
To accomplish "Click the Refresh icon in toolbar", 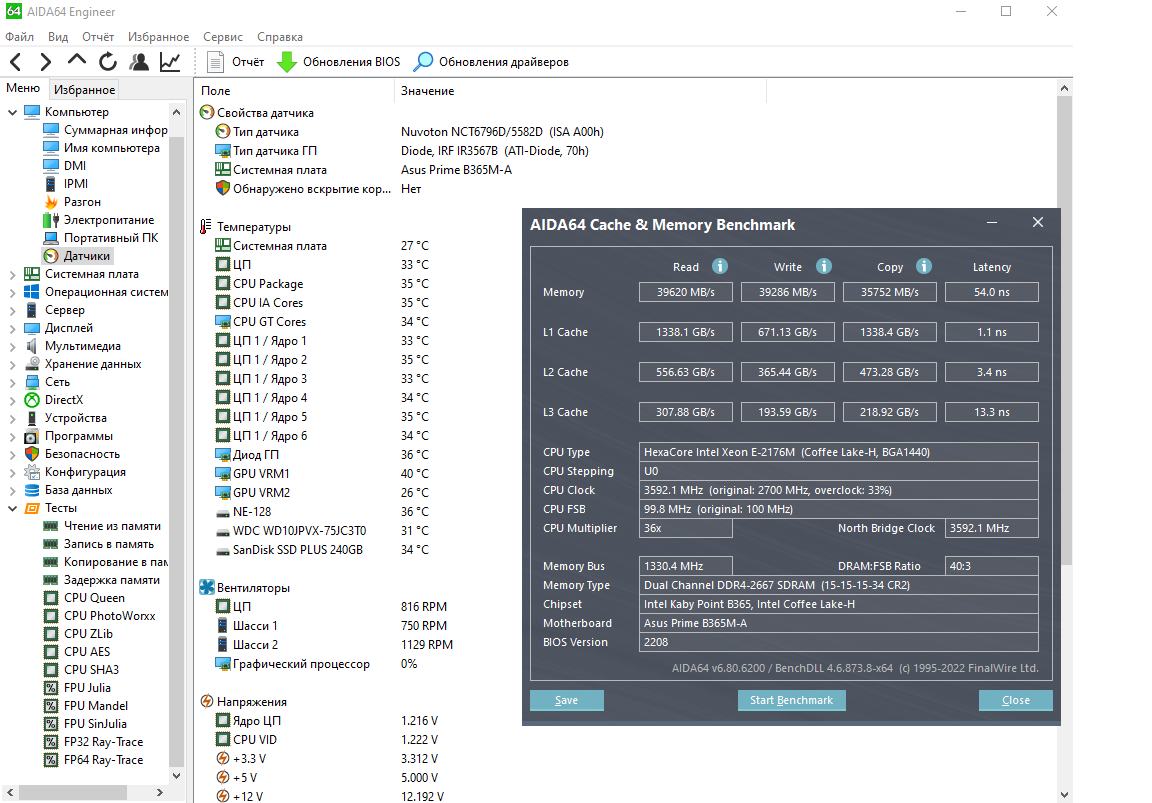I will (x=108, y=62).
